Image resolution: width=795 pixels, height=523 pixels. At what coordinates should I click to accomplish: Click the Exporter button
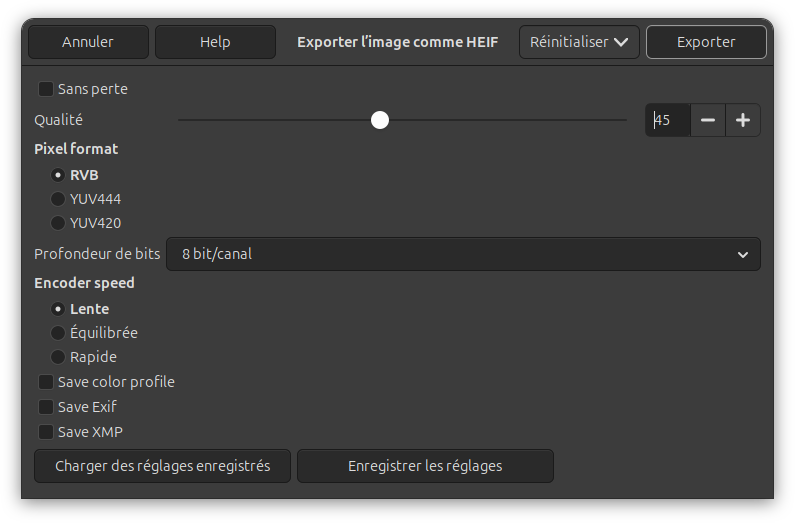point(706,42)
